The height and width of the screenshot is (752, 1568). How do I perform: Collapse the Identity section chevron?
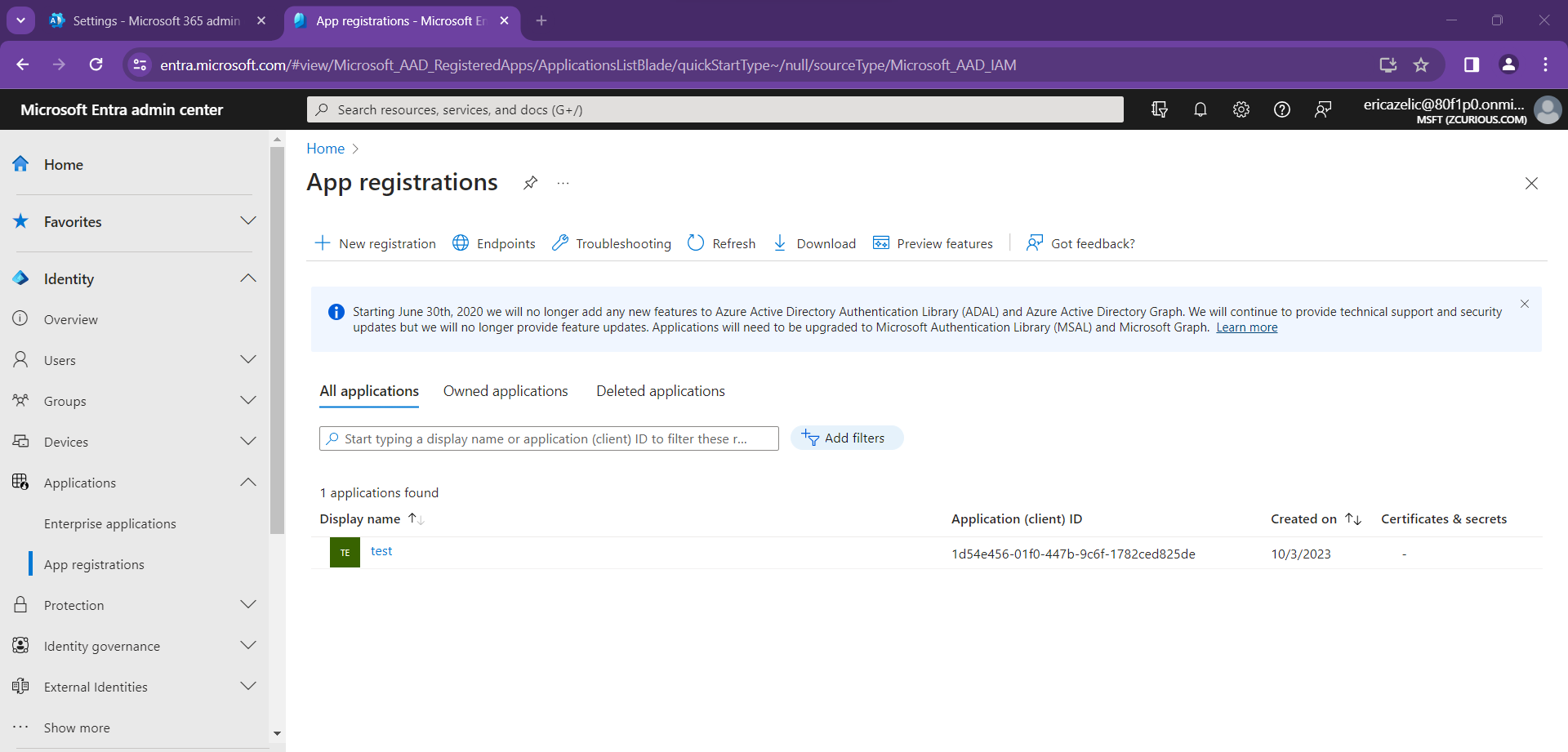click(x=248, y=278)
